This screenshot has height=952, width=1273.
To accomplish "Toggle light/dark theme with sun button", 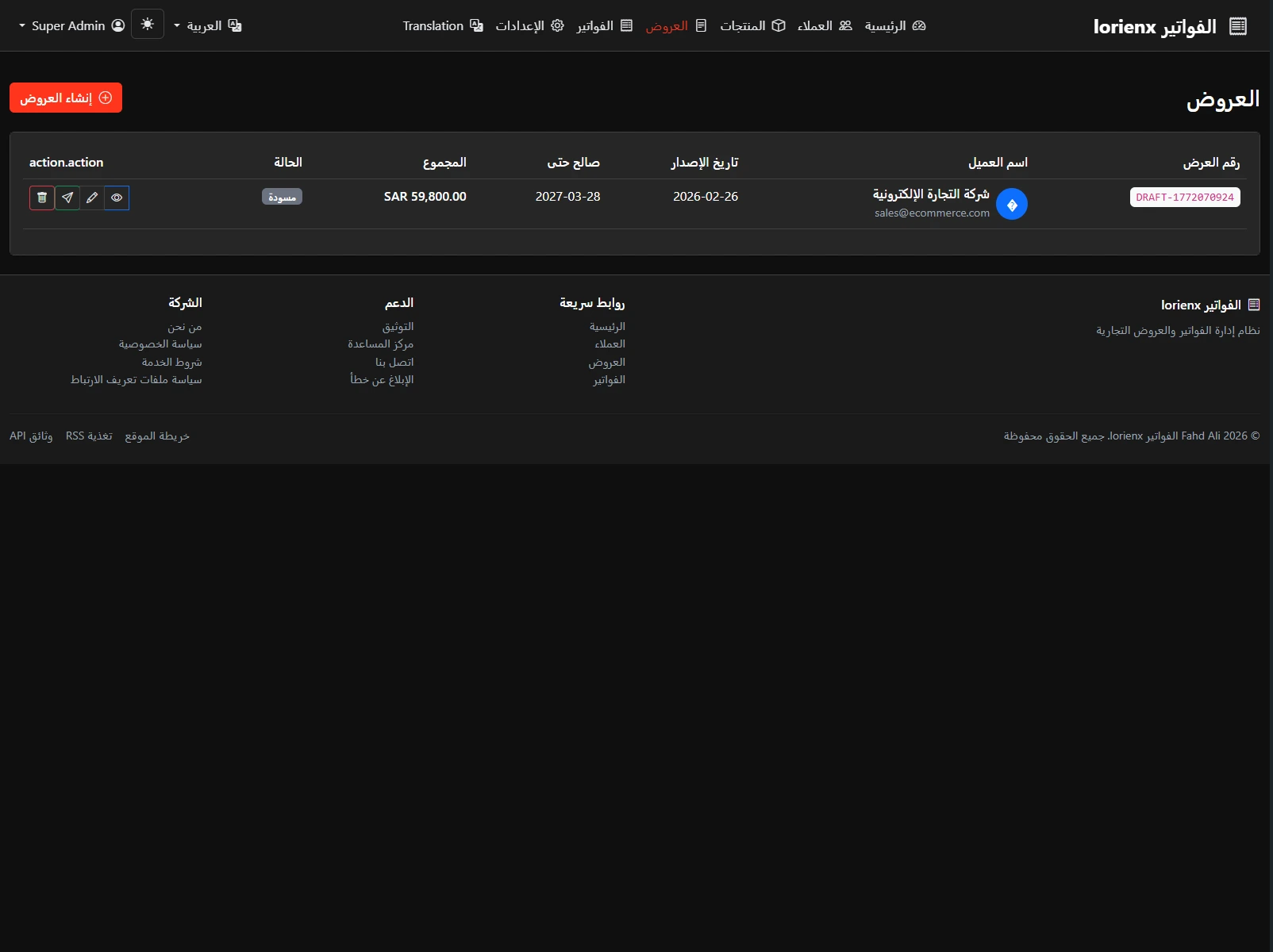I will [148, 25].
